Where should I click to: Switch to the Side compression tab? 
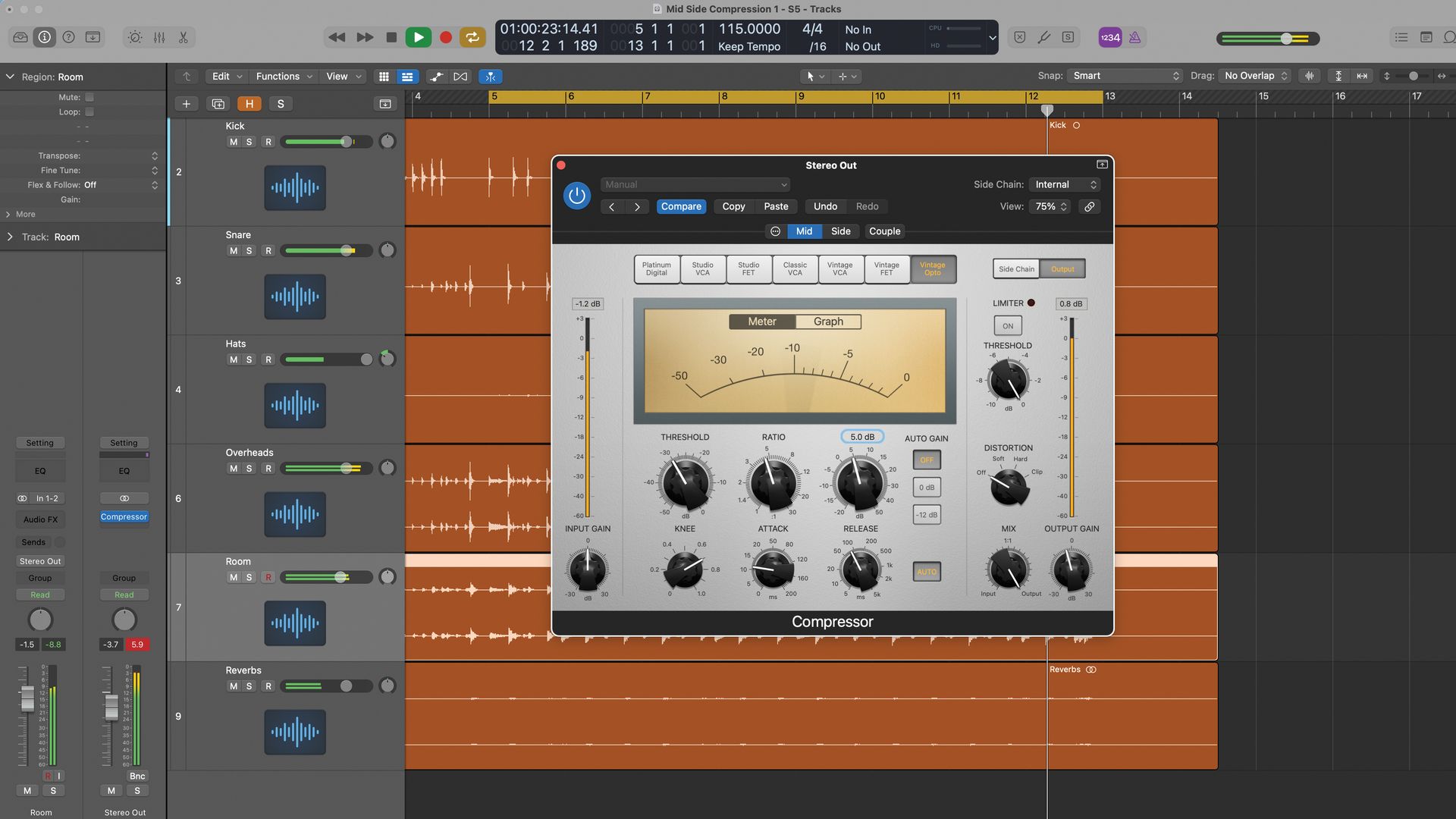point(840,231)
